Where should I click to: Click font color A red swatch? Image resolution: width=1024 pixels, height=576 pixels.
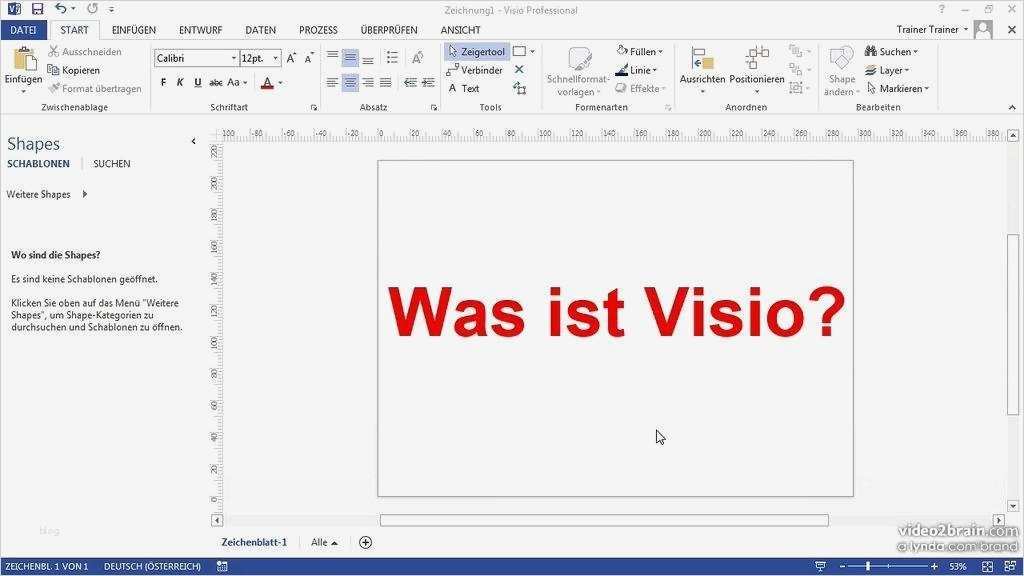coord(267,83)
